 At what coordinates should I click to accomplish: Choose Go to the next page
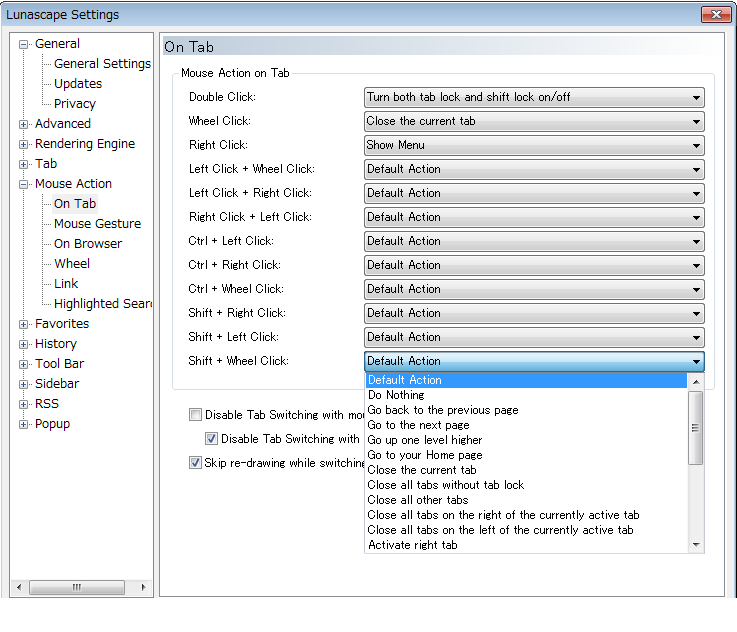point(526,425)
